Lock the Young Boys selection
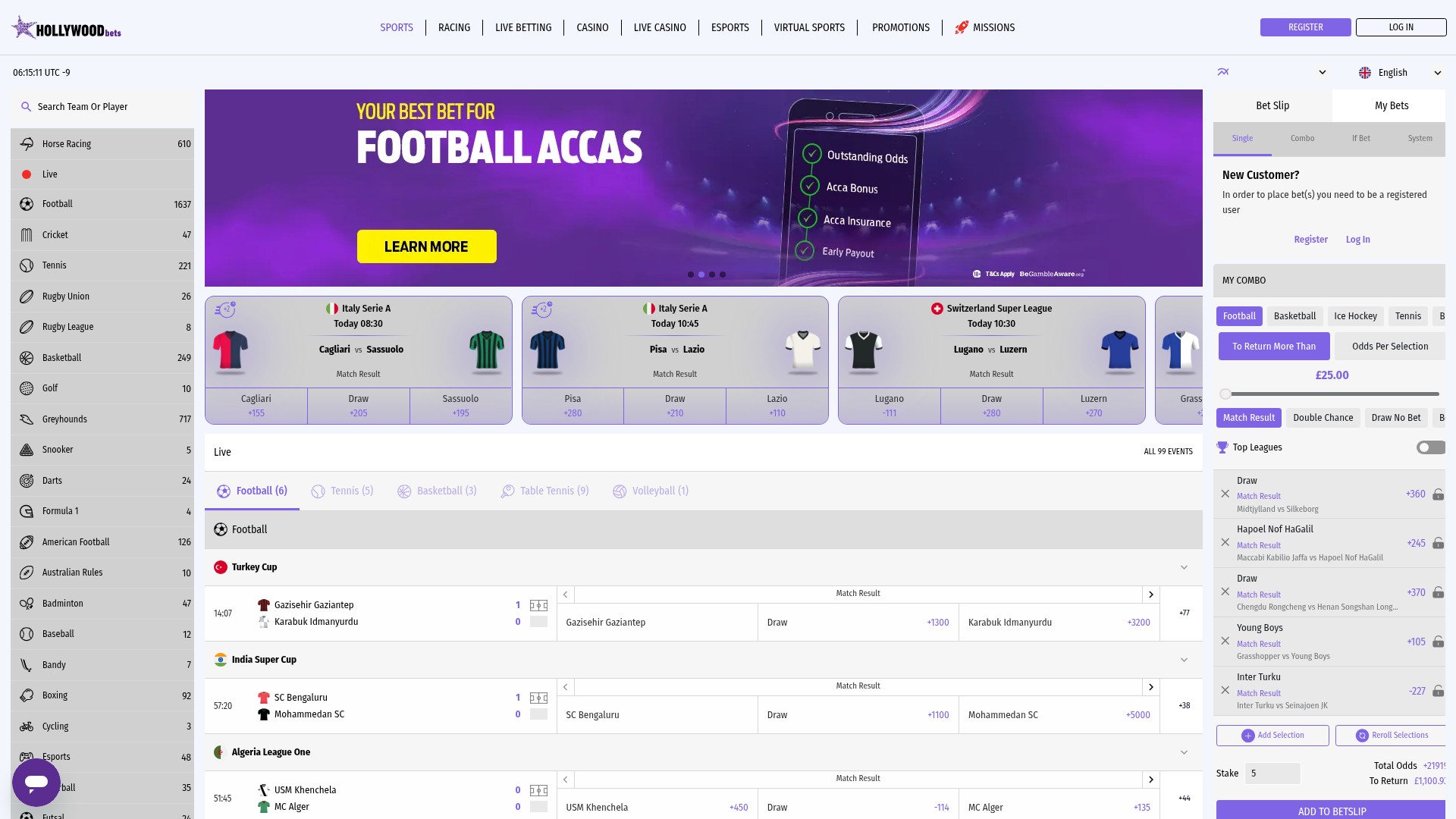Image resolution: width=1456 pixels, height=819 pixels. (x=1438, y=642)
